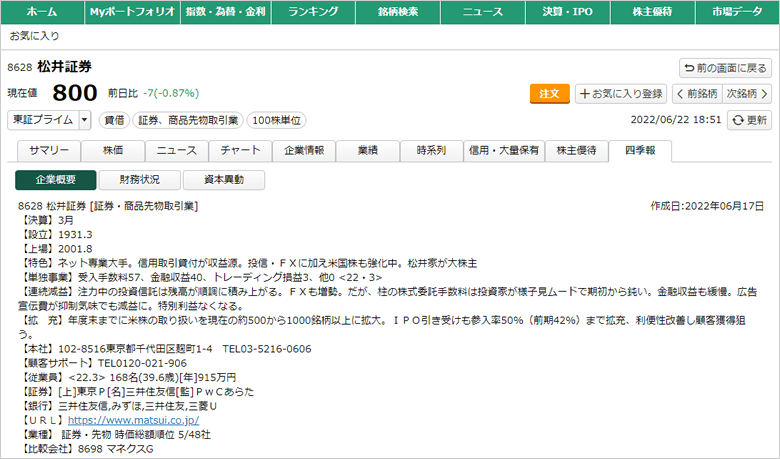The height and width of the screenshot is (459, 780).
Task: Switch to the サマリー tab
Action: click(49, 151)
